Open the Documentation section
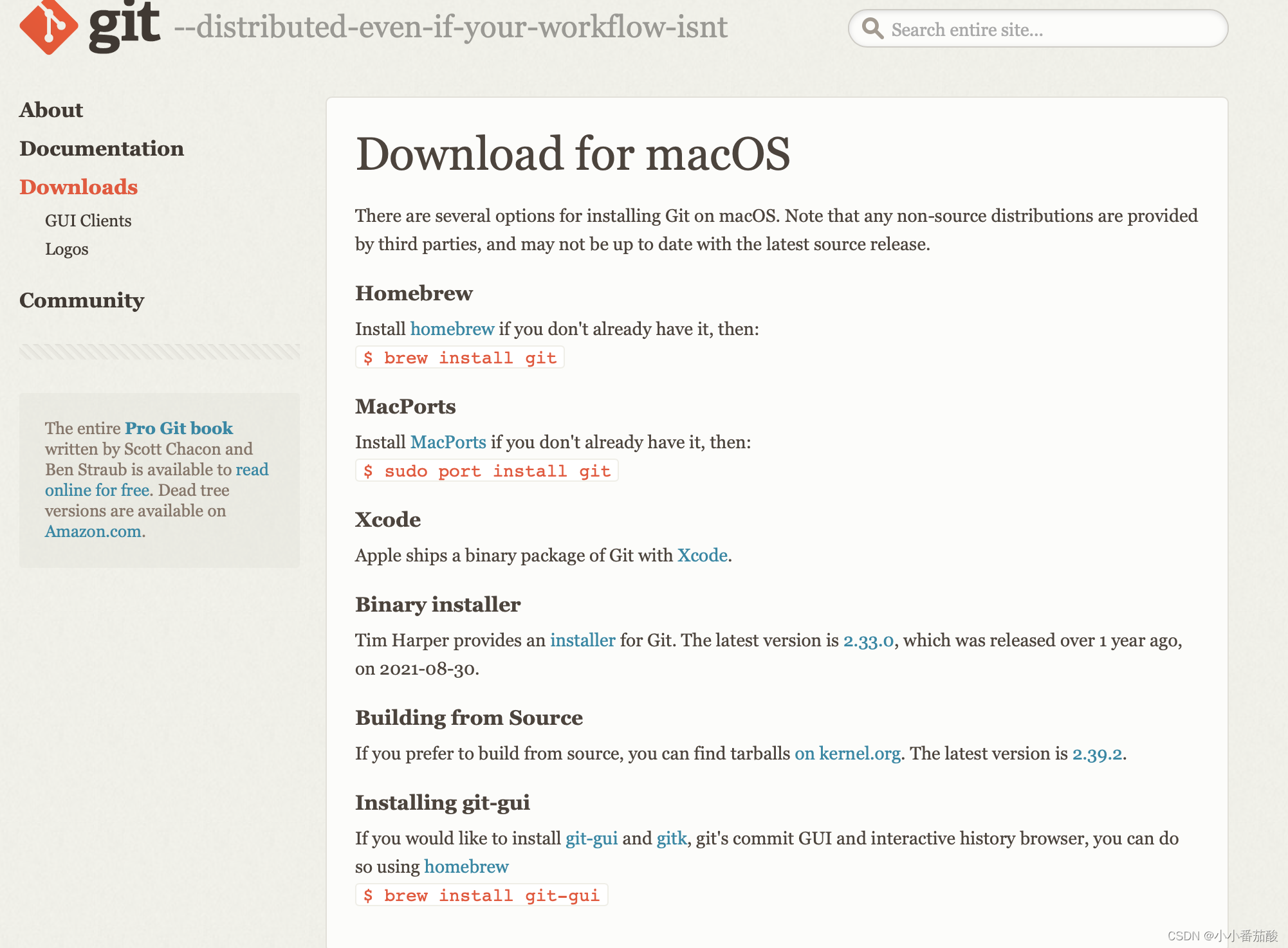Screen dimensions: 1288x948 (x=102, y=149)
